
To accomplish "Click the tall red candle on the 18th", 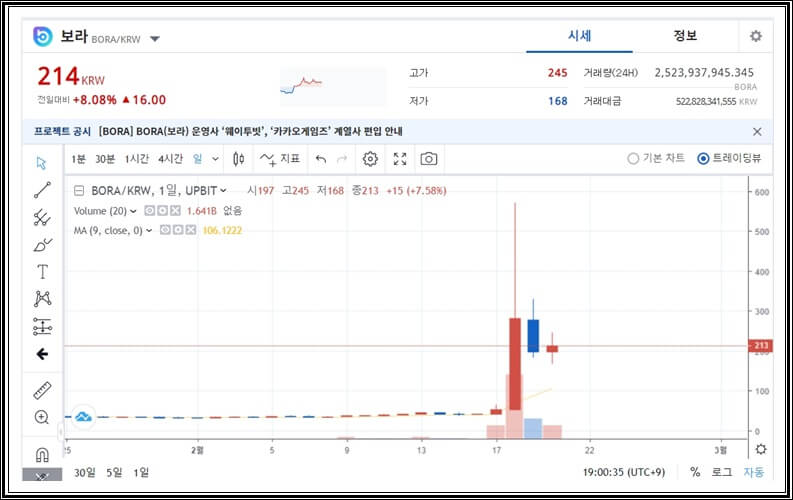I will pos(515,363).
